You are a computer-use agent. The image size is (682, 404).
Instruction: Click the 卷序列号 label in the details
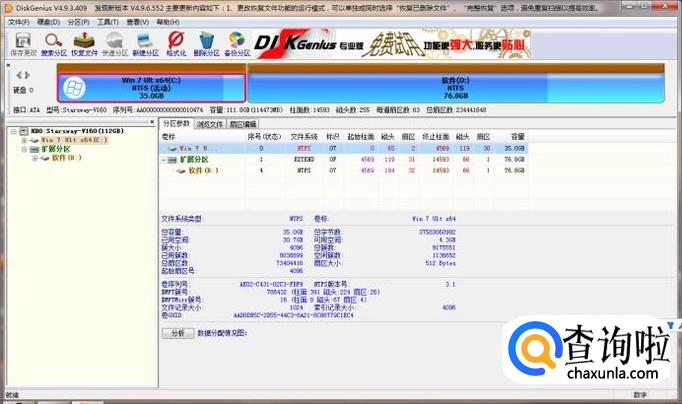click(x=175, y=284)
